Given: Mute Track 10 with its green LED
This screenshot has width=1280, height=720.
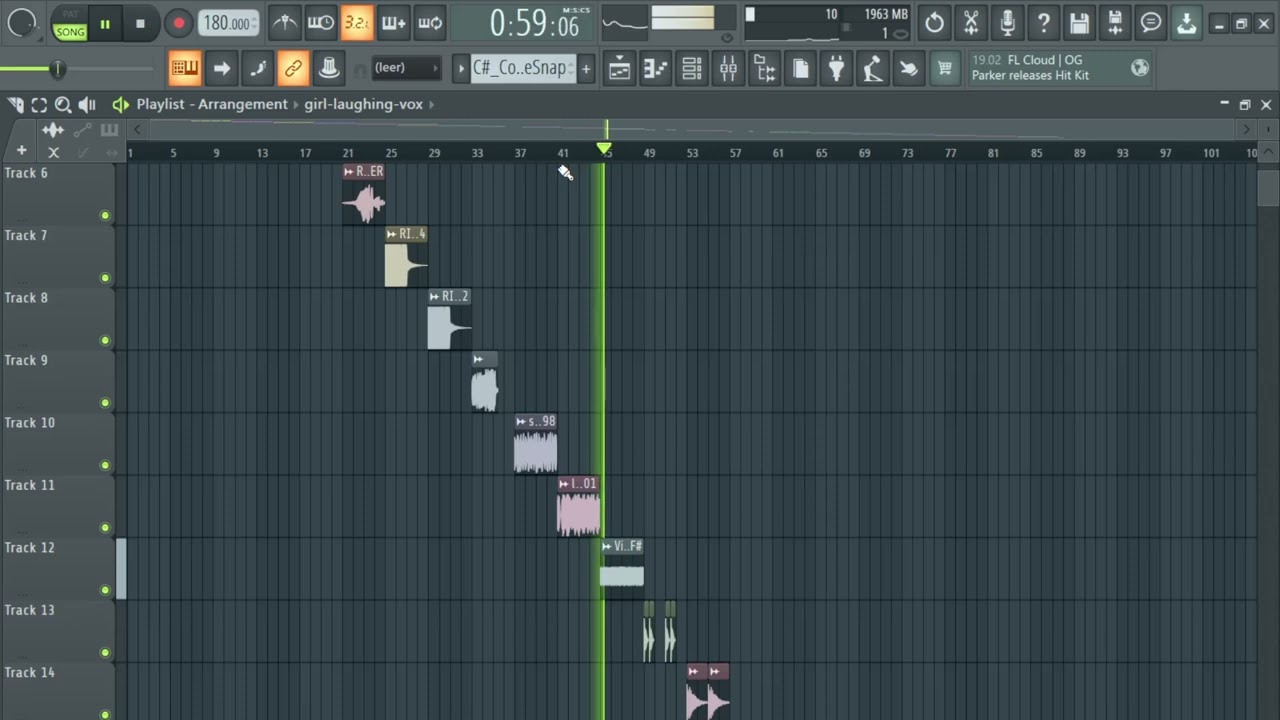Looking at the screenshot, I should (105, 465).
